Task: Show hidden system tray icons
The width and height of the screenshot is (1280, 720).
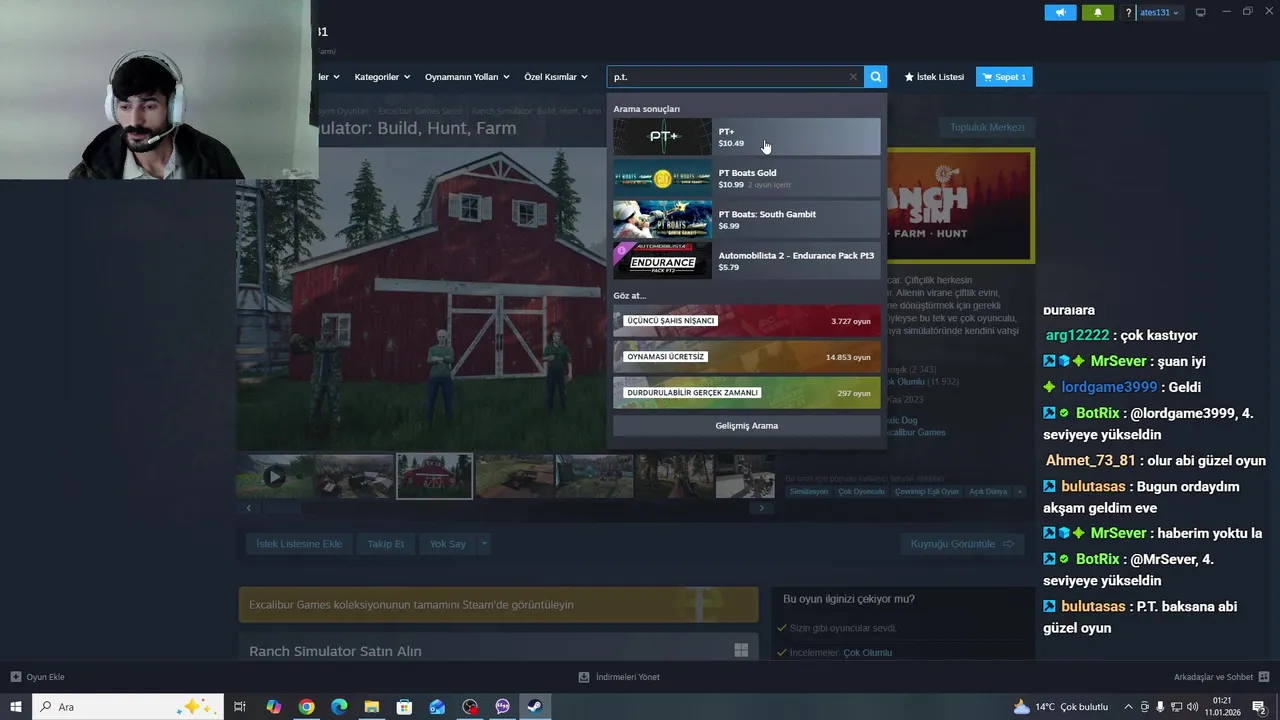Action: (1128, 707)
